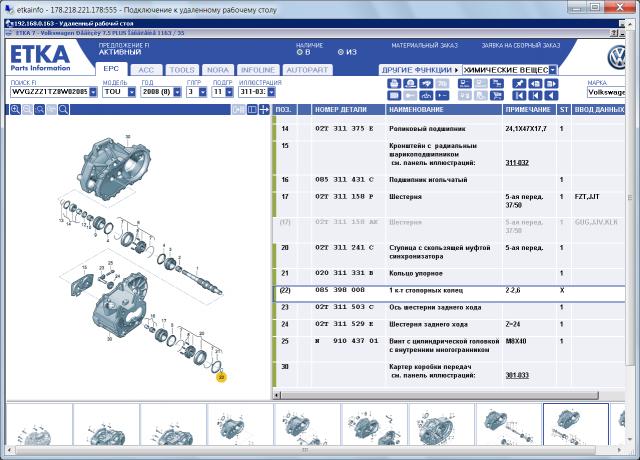This screenshot has width=640, height=460.
Task: Expand the ХИМИЧЕСКИЕ ВЕЩЕС dropdown
Action: tap(553, 70)
